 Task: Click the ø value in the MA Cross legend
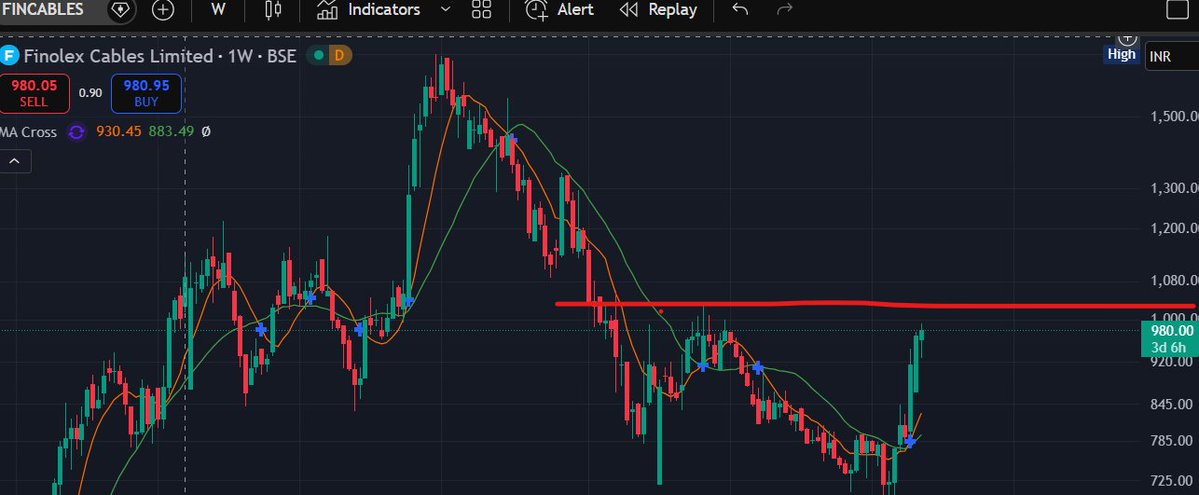coord(206,132)
